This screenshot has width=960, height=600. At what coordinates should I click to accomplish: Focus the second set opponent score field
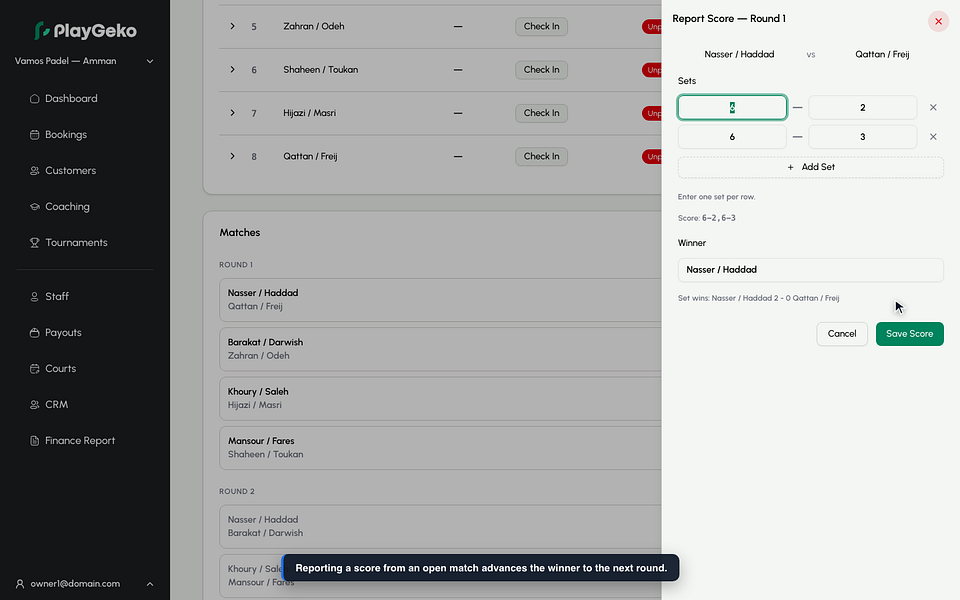click(x=863, y=137)
